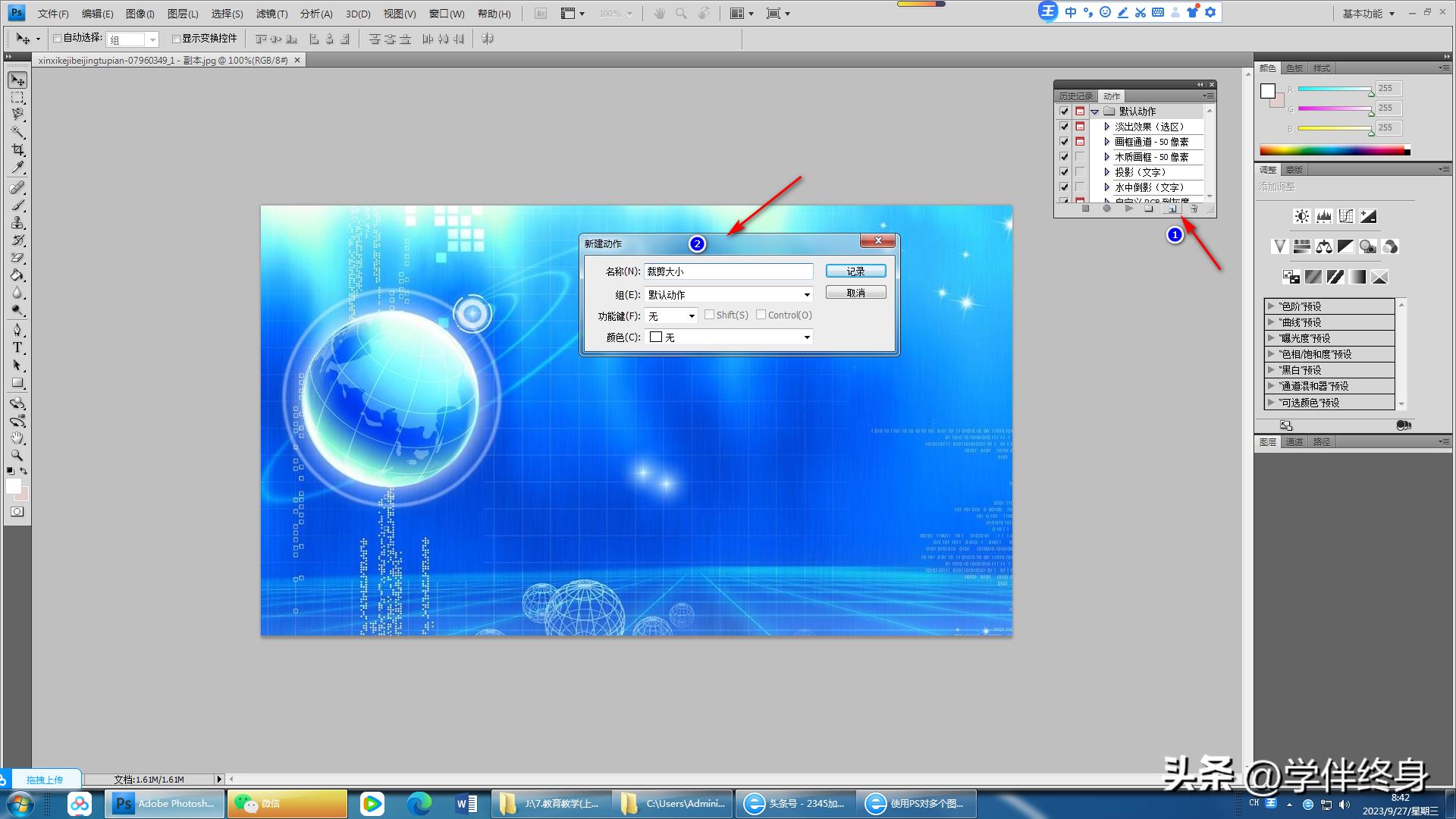Open 颜色(C) dropdown in new action dialog
This screenshot has width=1456, height=819.
point(807,337)
